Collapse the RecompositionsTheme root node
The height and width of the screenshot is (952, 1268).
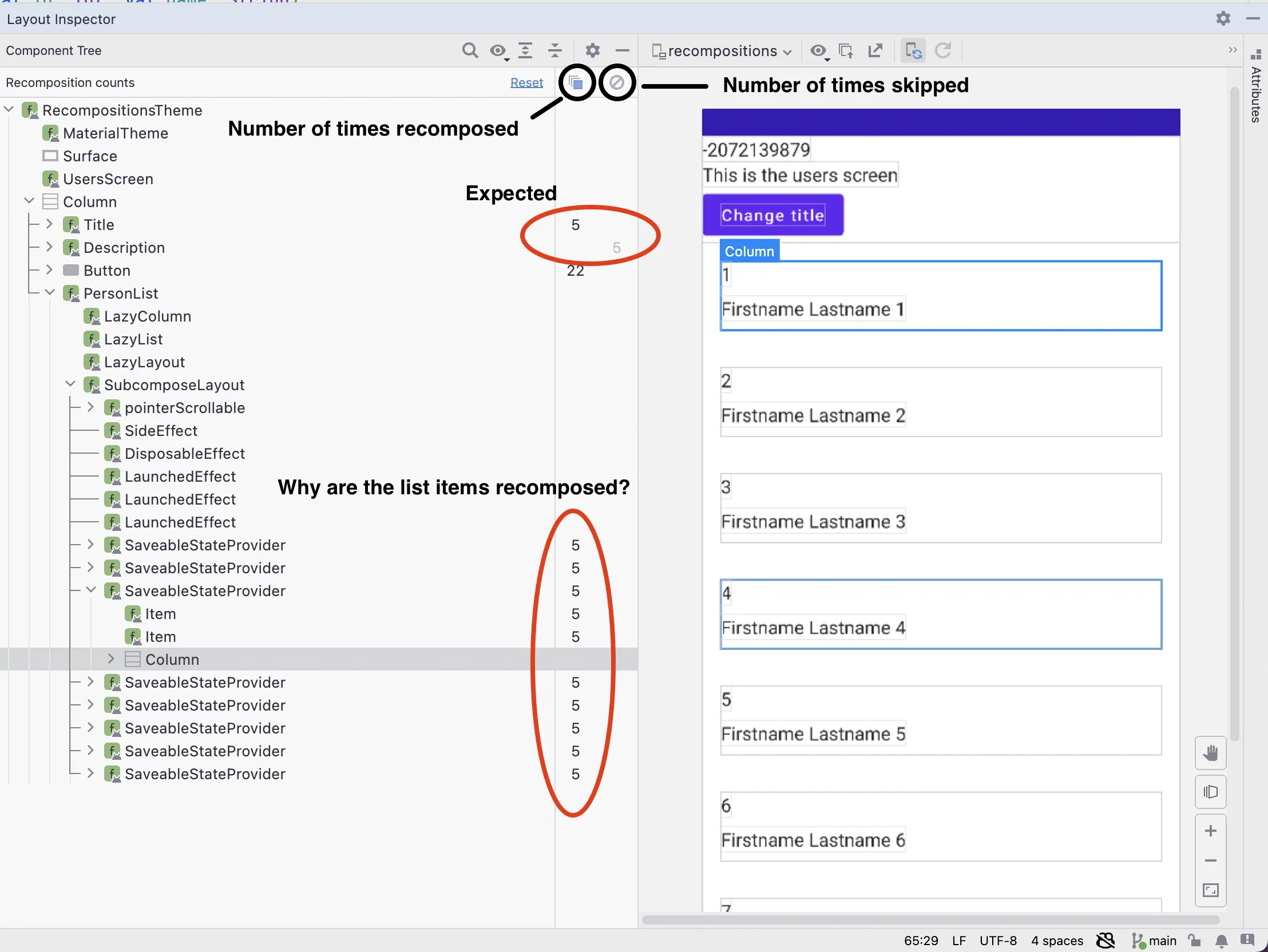point(9,109)
